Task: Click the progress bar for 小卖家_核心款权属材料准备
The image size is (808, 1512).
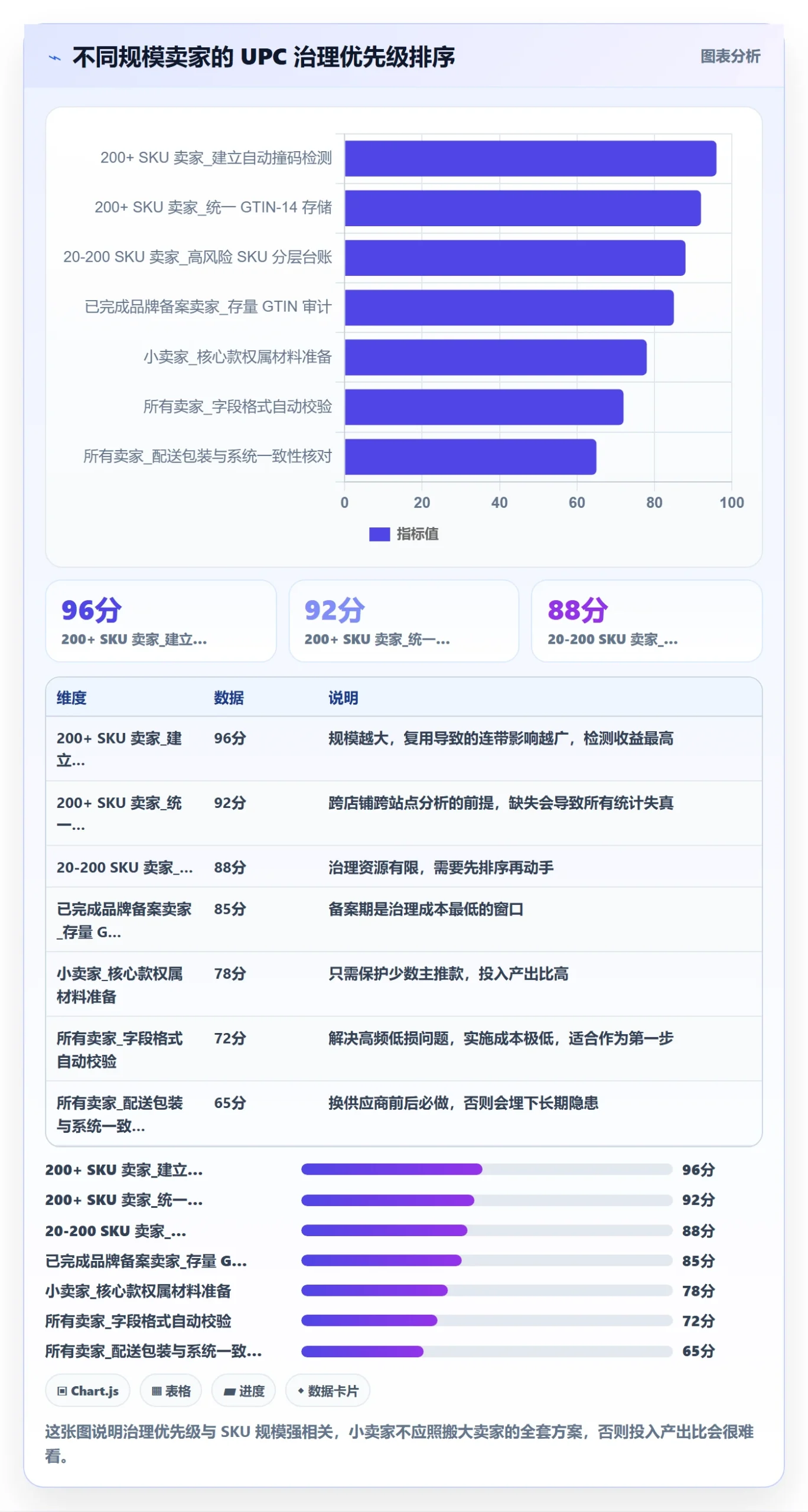Action: click(x=487, y=1291)
